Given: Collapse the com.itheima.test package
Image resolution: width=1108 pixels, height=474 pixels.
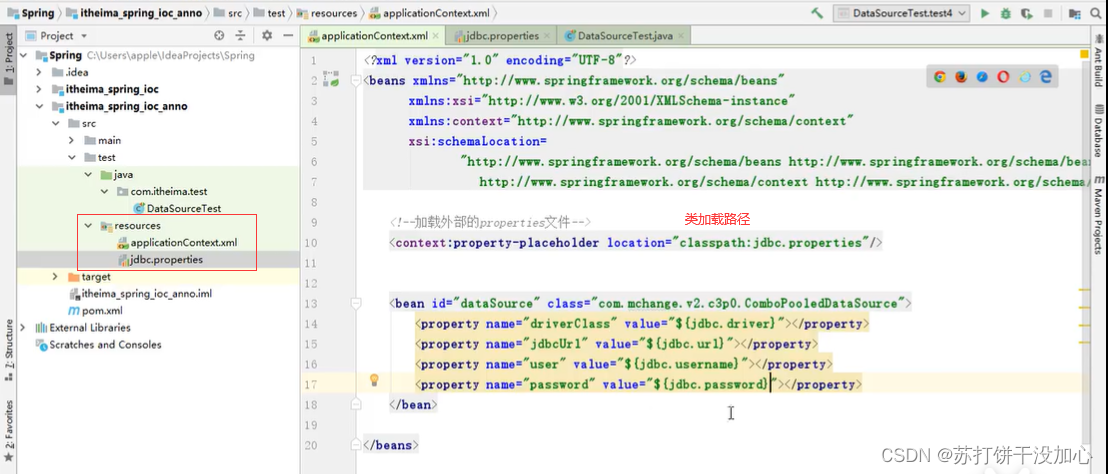Looking at the screenshot, I should point(105,191).
